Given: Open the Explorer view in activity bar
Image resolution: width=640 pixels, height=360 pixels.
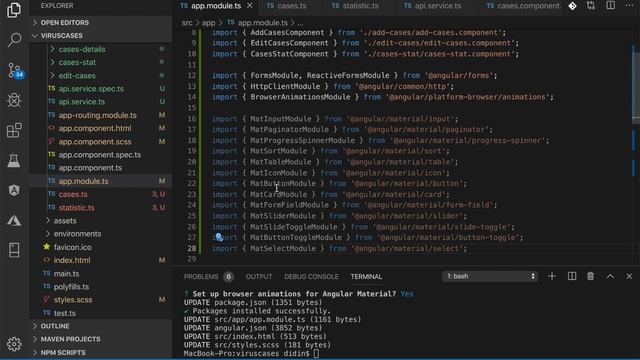Looking at the screenshot, I should pos(14,10).
